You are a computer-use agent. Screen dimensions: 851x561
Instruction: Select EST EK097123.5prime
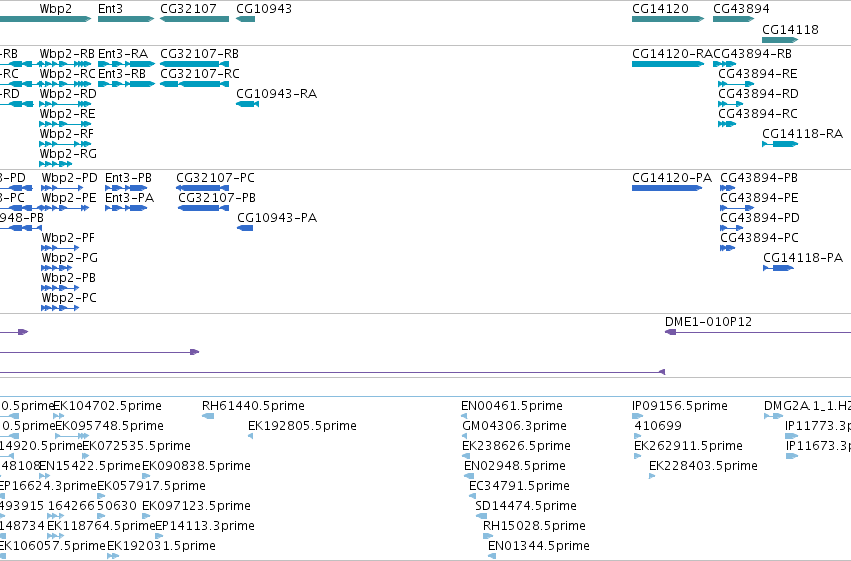pos(146,516)
